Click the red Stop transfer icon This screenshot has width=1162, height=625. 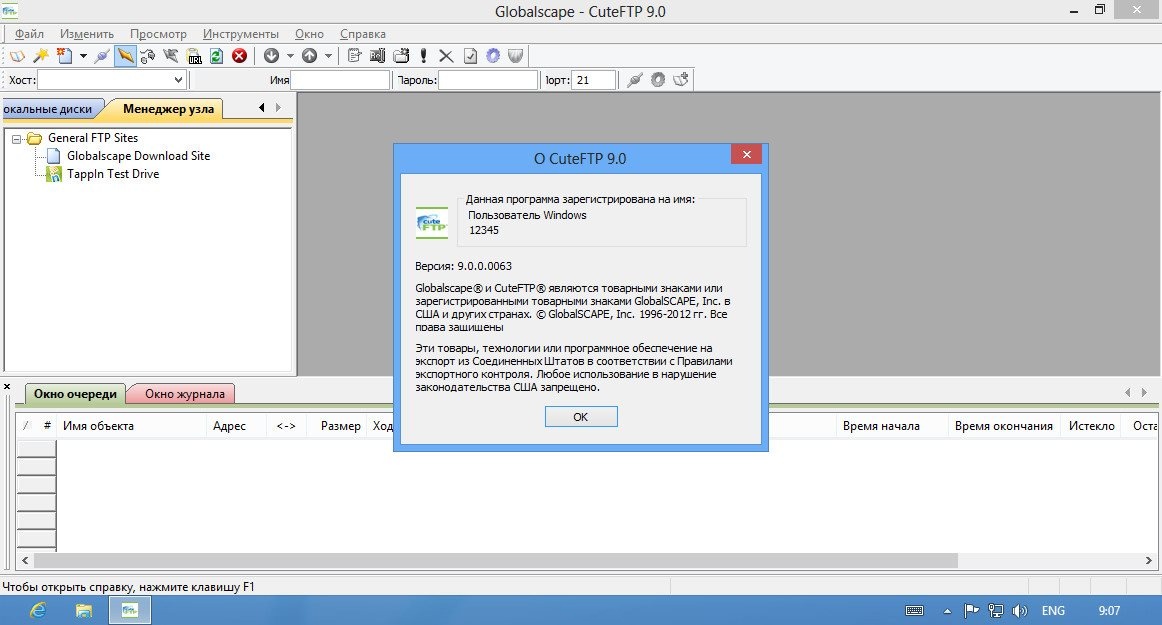coord(239,56)
